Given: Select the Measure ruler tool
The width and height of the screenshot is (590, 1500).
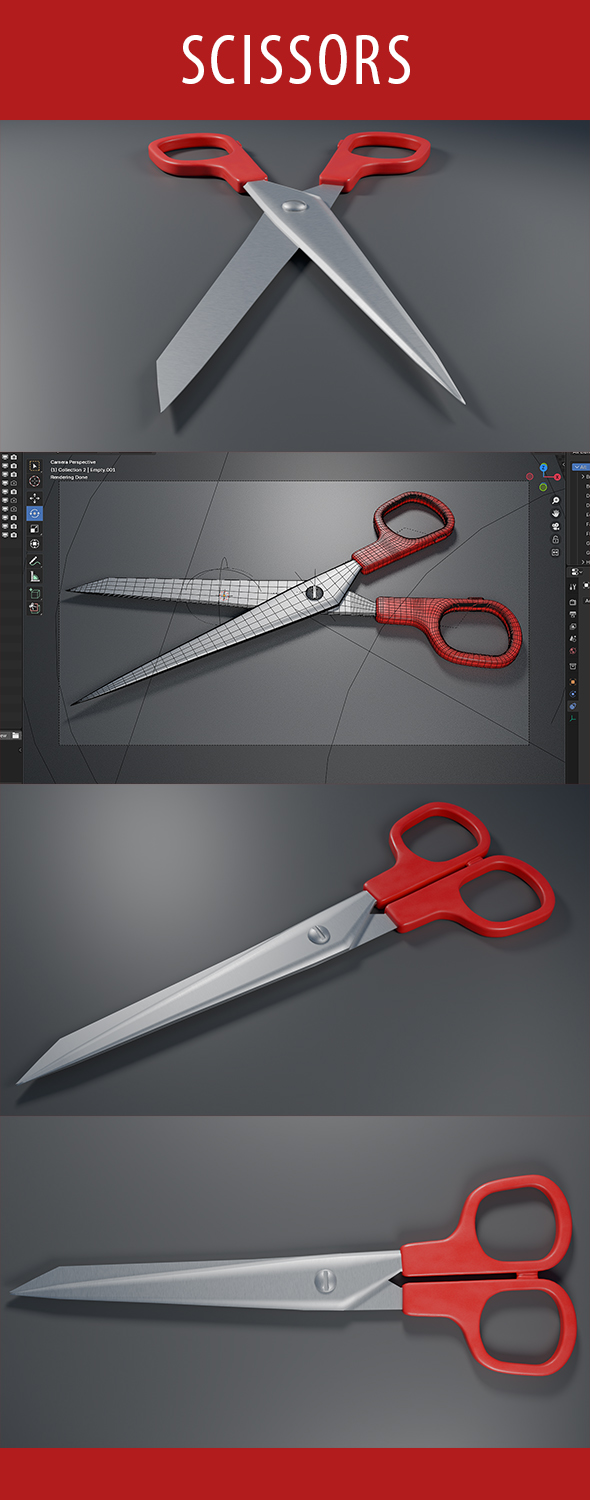Looking at the screenshot, I should point(35,576).
